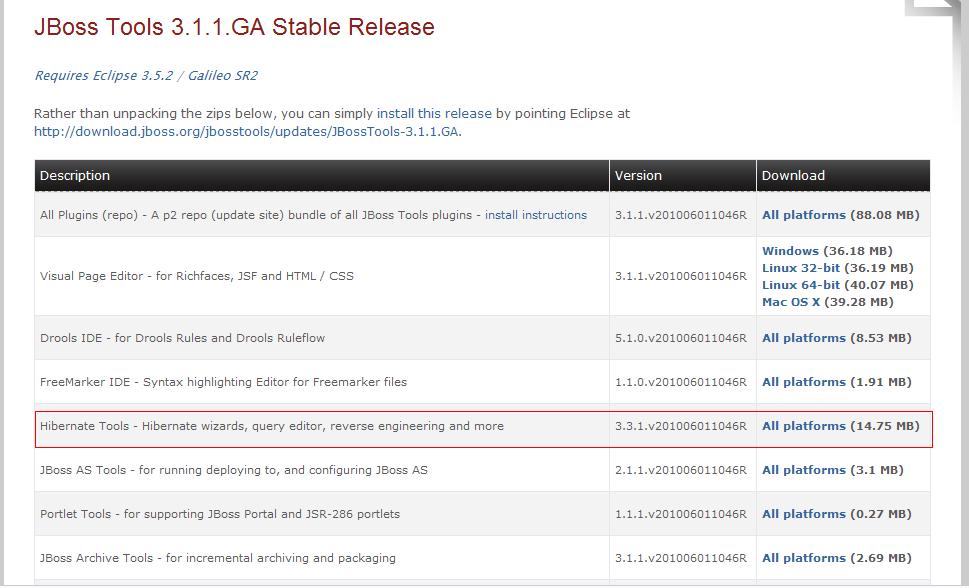The image size is (969, 588).
Task: Download Drools IDE for all platforms
Action: (803, 338)
